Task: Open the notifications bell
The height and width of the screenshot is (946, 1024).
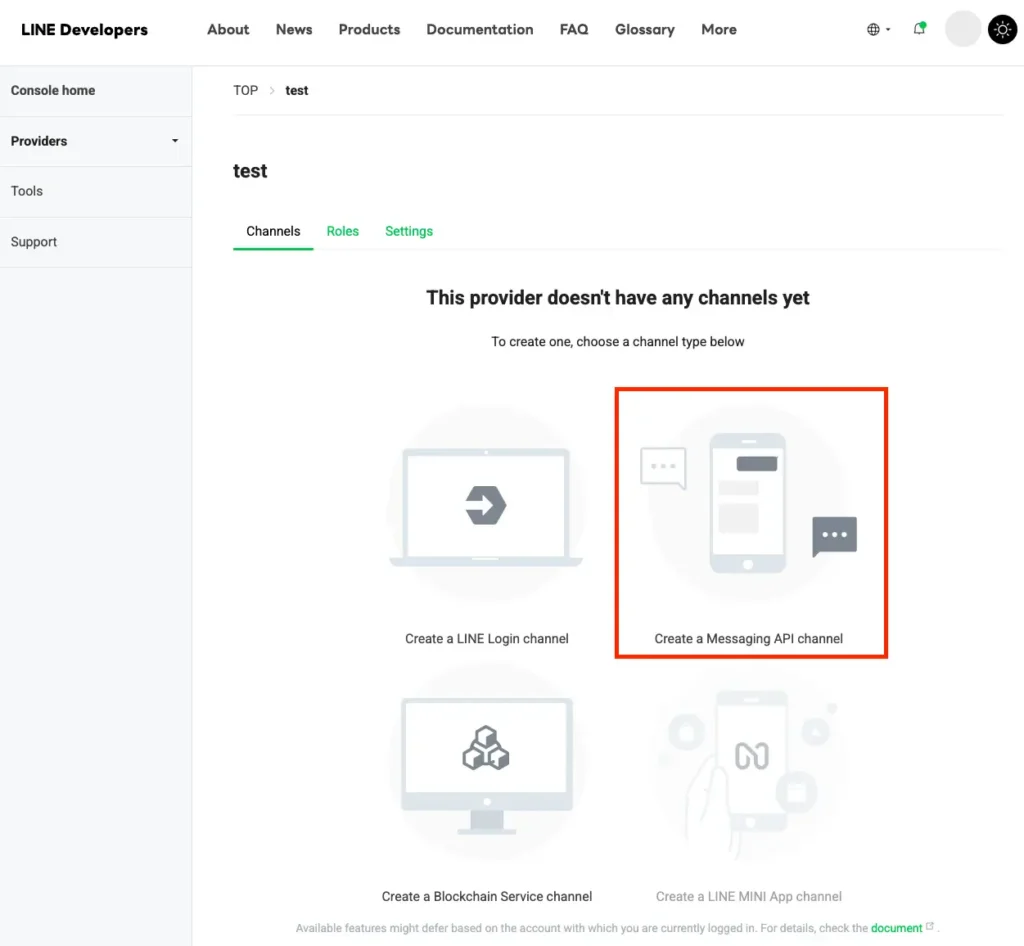Action: click(920, 29)
